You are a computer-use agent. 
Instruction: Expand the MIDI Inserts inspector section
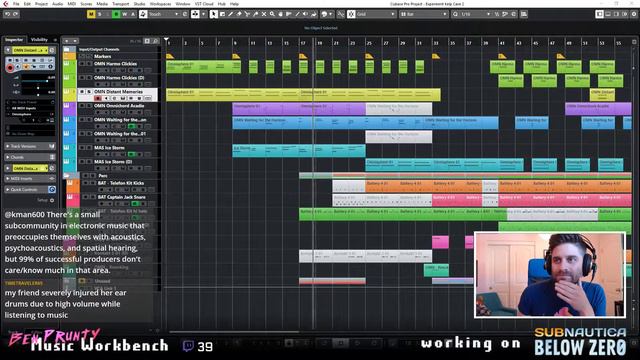[8, 178]
